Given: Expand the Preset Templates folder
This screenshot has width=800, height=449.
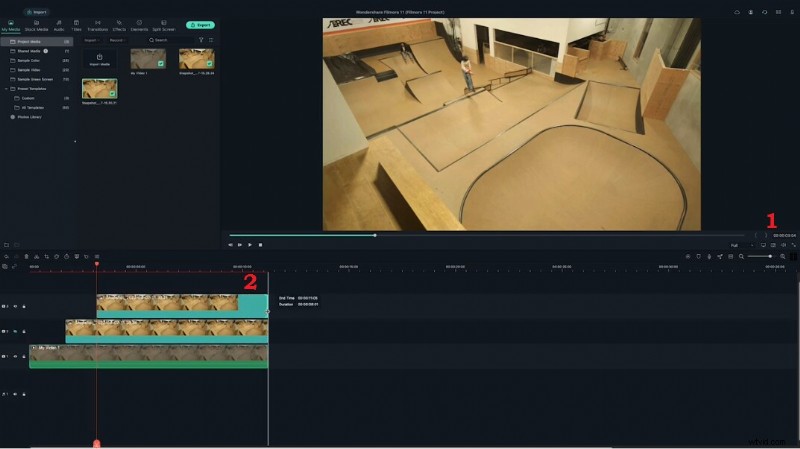Looking at the screenshot, I should coord(5,89).
